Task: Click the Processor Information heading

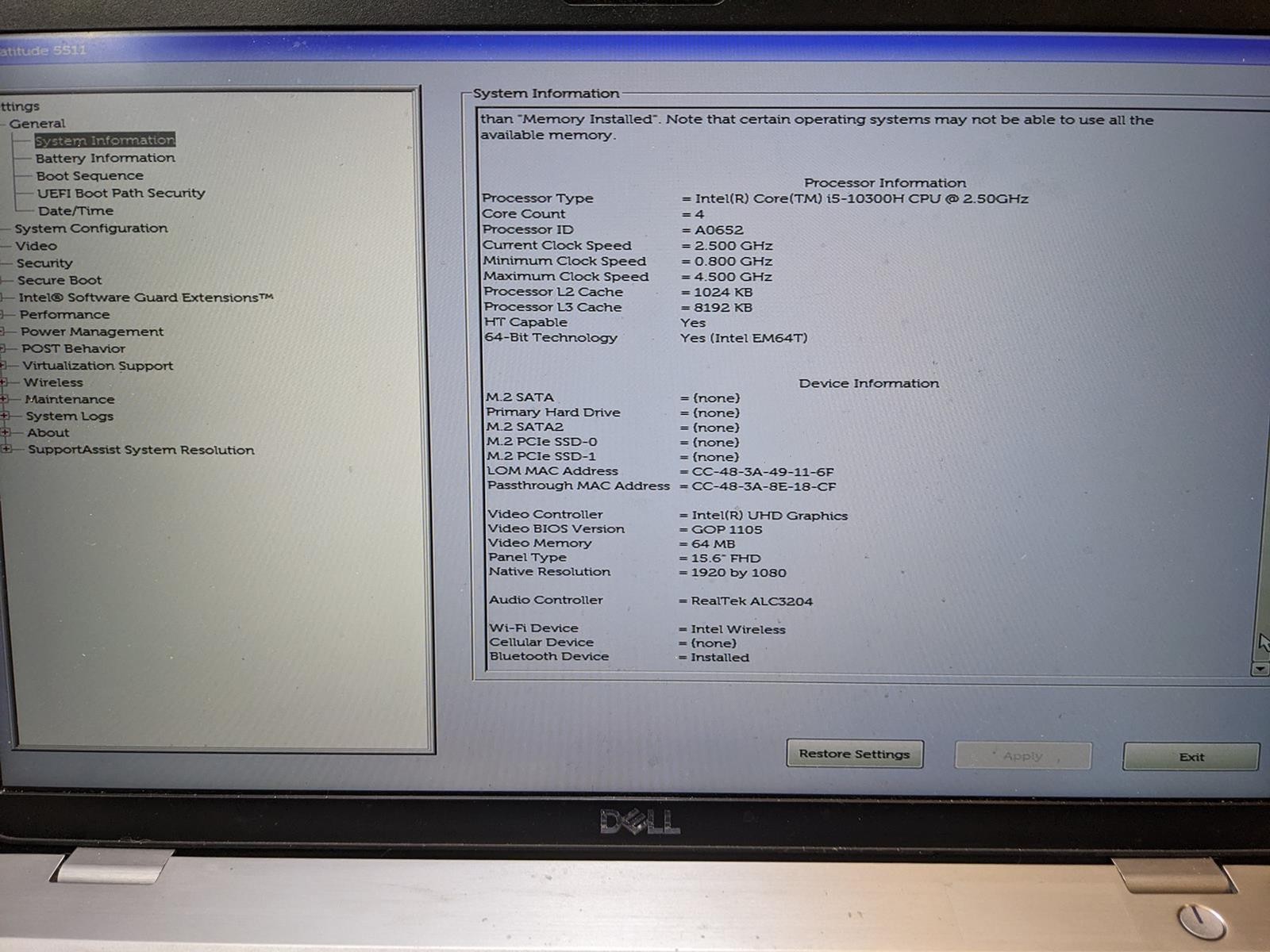Action: click(x=885, y=182)
